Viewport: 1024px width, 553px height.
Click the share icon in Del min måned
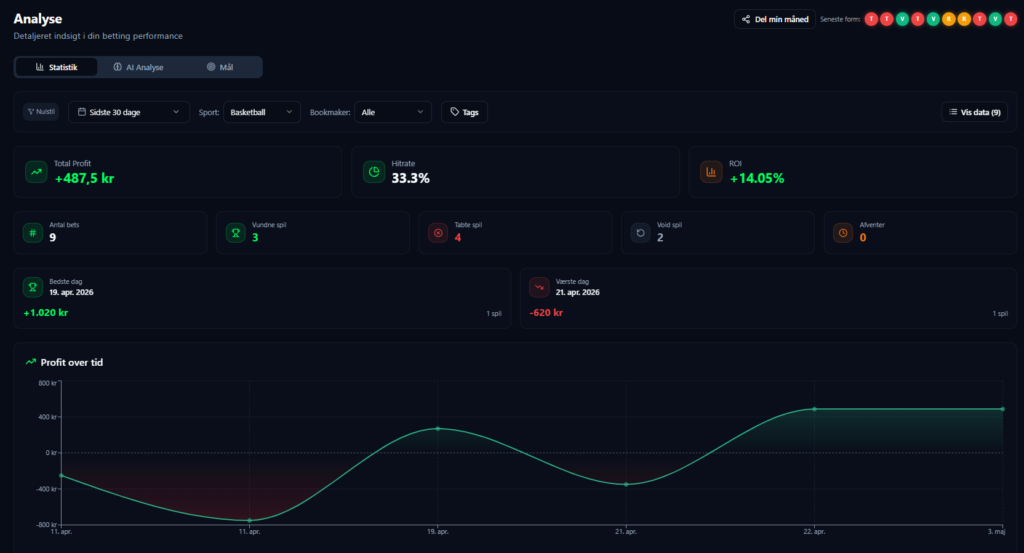click(746, 19)
